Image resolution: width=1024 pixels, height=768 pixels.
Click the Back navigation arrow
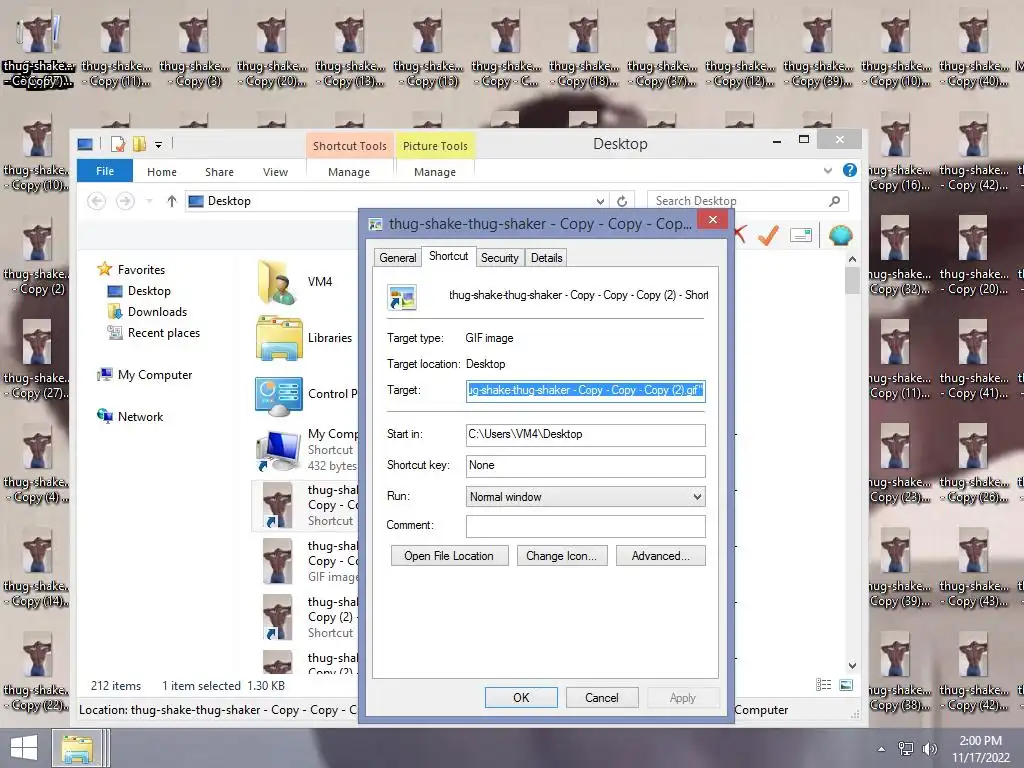coord(97,201)
